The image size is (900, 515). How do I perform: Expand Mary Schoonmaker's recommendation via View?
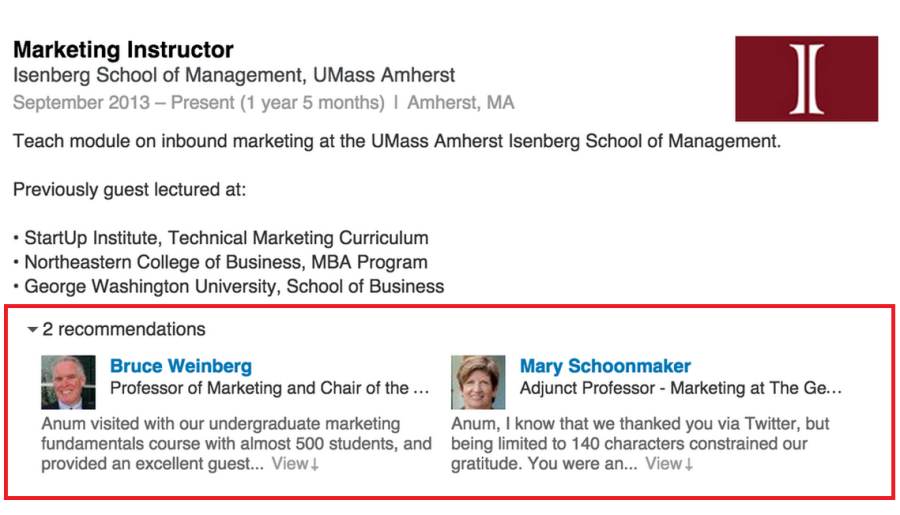(x=664, y=463)
